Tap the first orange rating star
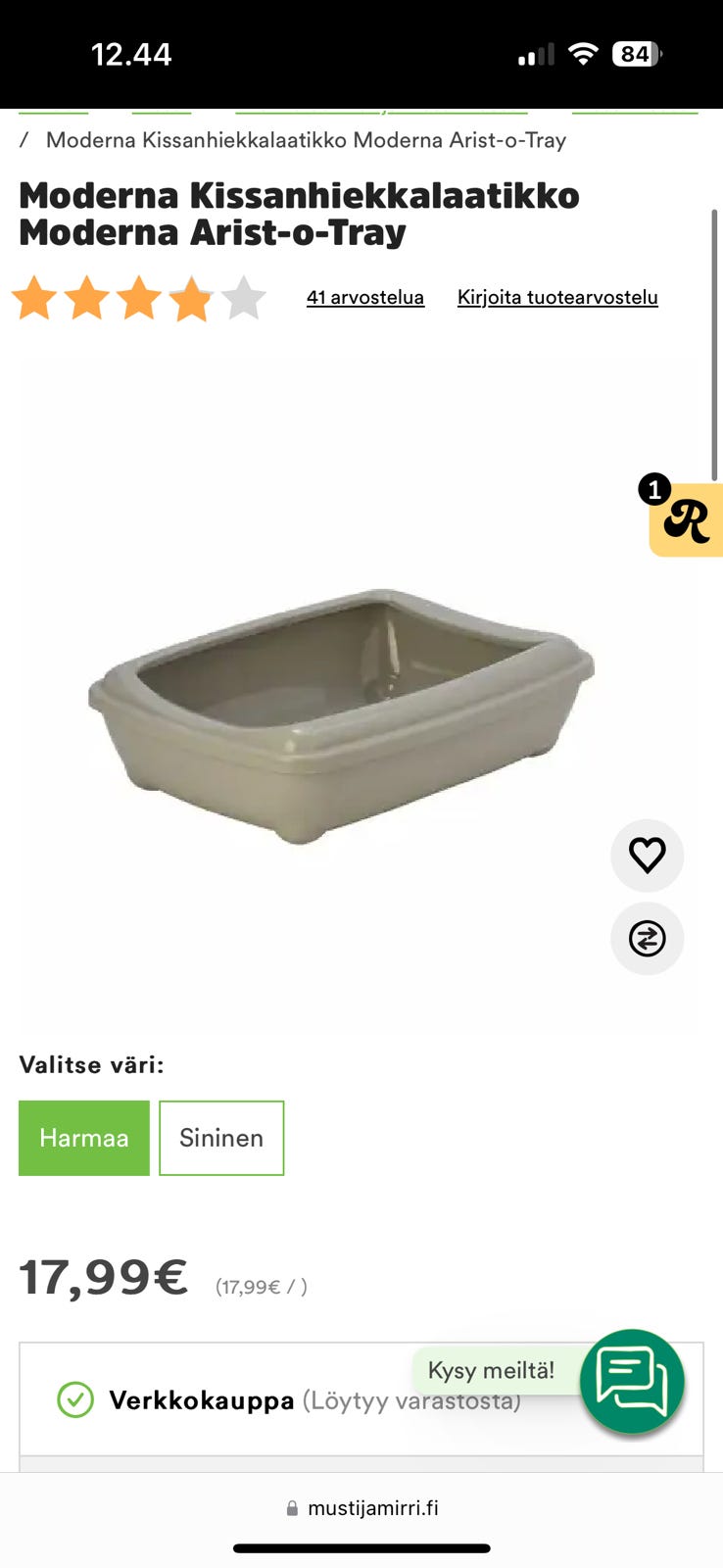 [34, 298]
